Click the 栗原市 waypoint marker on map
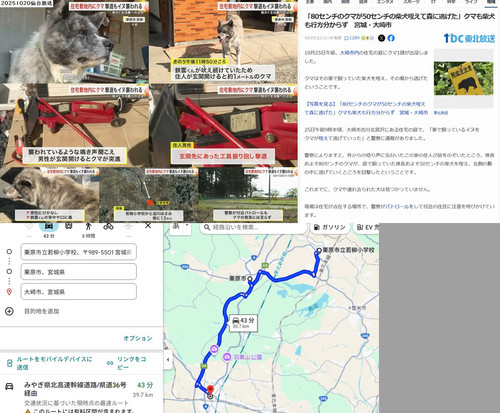The height and width of the screenshot is (413, 500). [x=250, y=279]
